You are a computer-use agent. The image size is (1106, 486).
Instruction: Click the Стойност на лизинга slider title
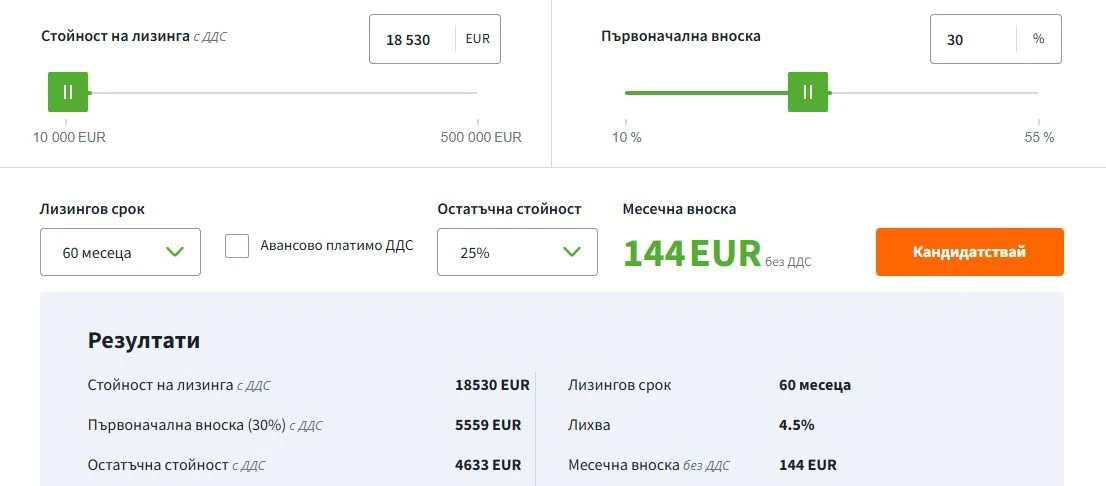115,36
